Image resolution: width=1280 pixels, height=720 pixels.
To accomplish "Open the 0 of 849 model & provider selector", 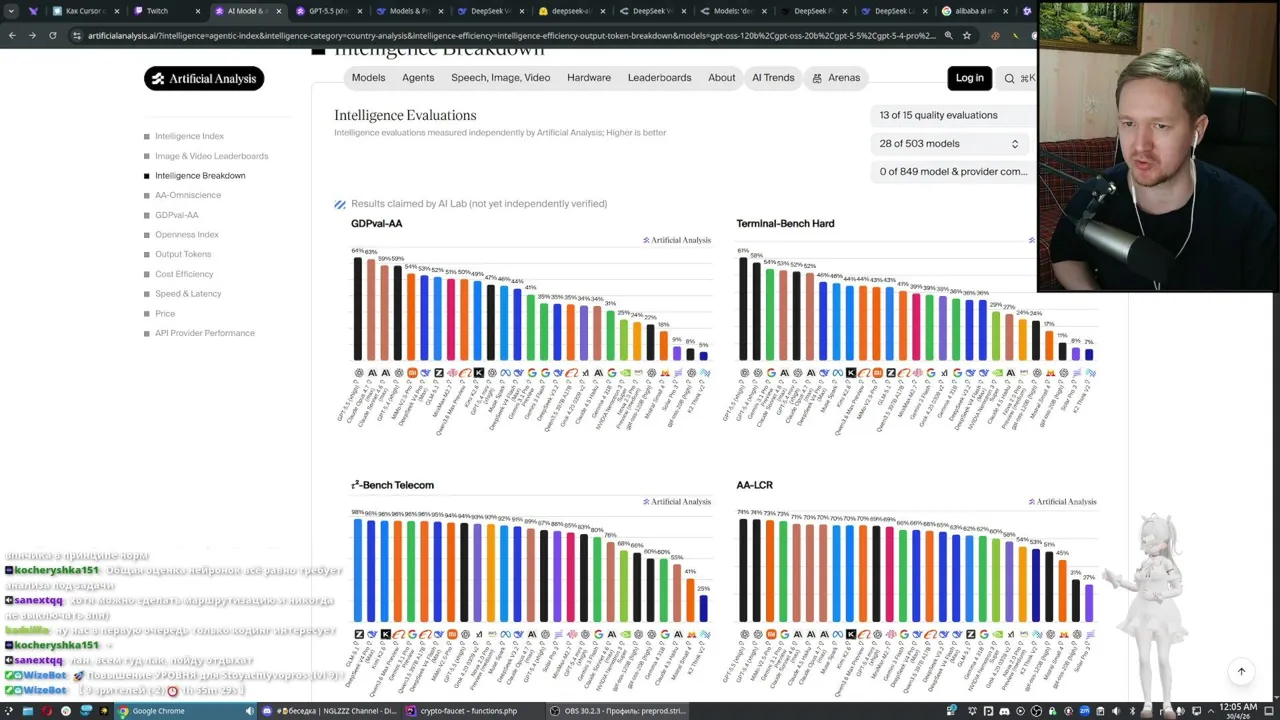I will 949,172.
